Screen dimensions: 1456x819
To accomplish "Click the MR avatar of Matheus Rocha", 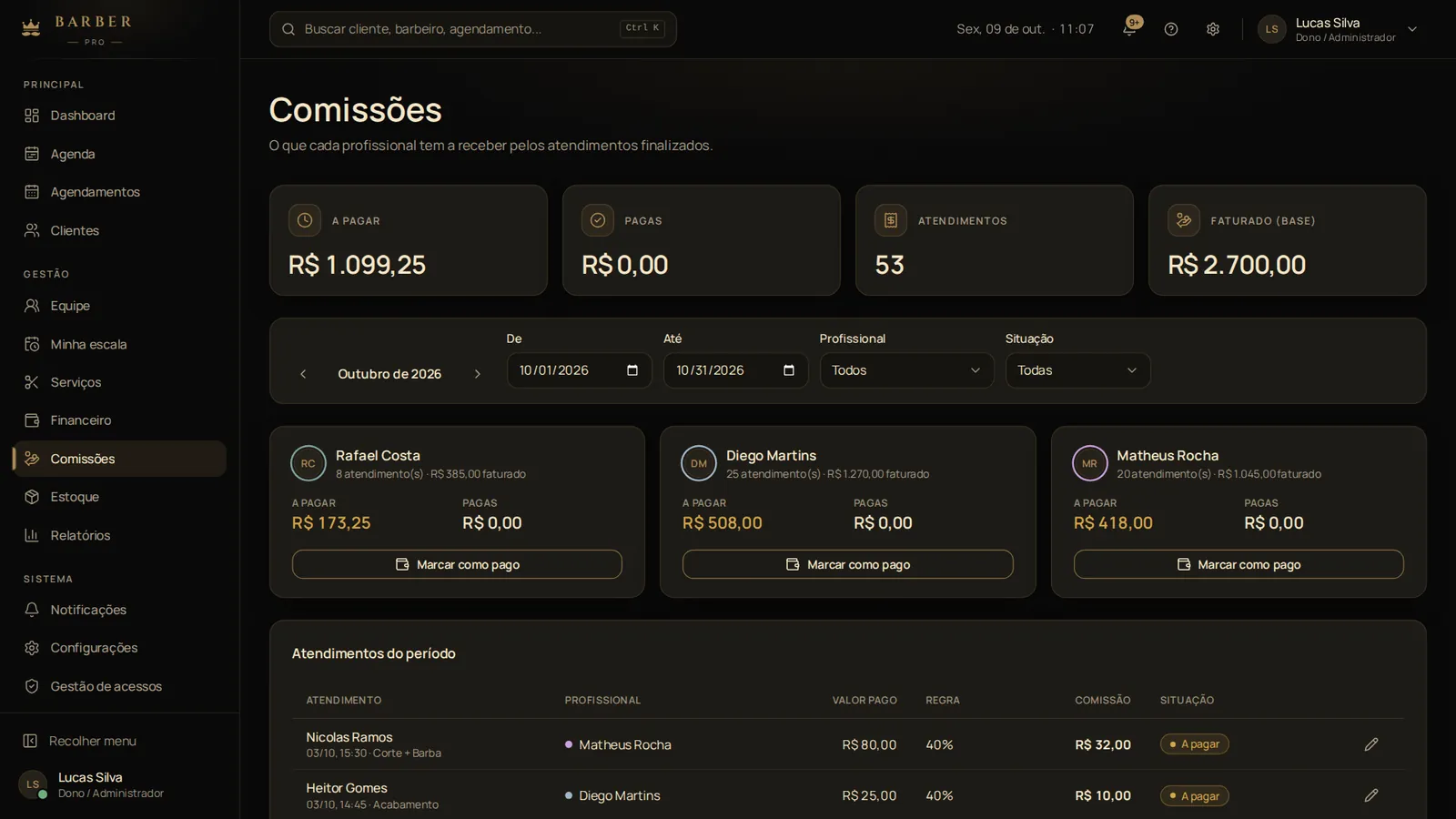I will pyautogui.click(x=1089, y=463).
